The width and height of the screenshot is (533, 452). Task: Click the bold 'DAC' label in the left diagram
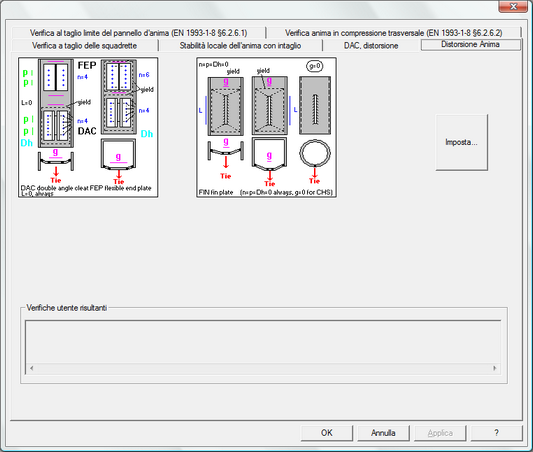click(x=87, y=131)
